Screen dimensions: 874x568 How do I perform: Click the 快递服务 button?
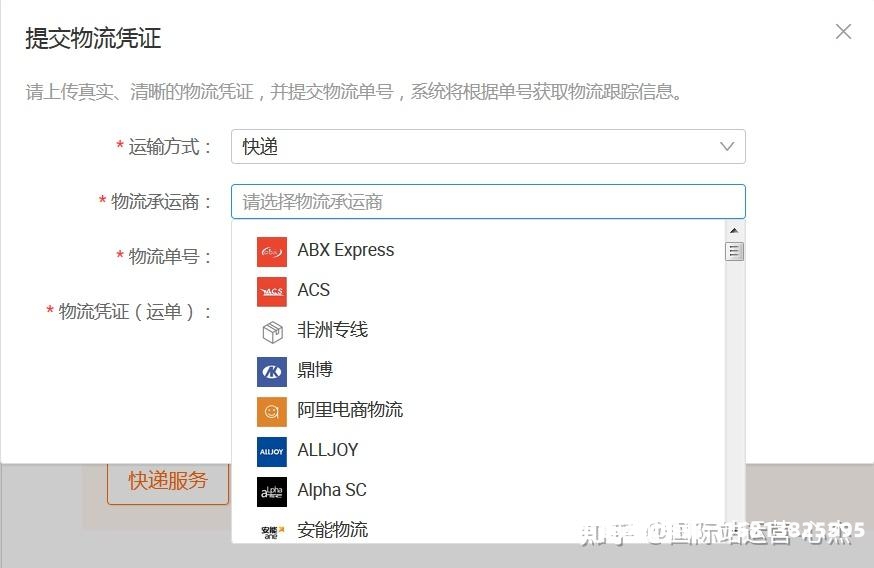pyautogui.click(x=168, y=481)
